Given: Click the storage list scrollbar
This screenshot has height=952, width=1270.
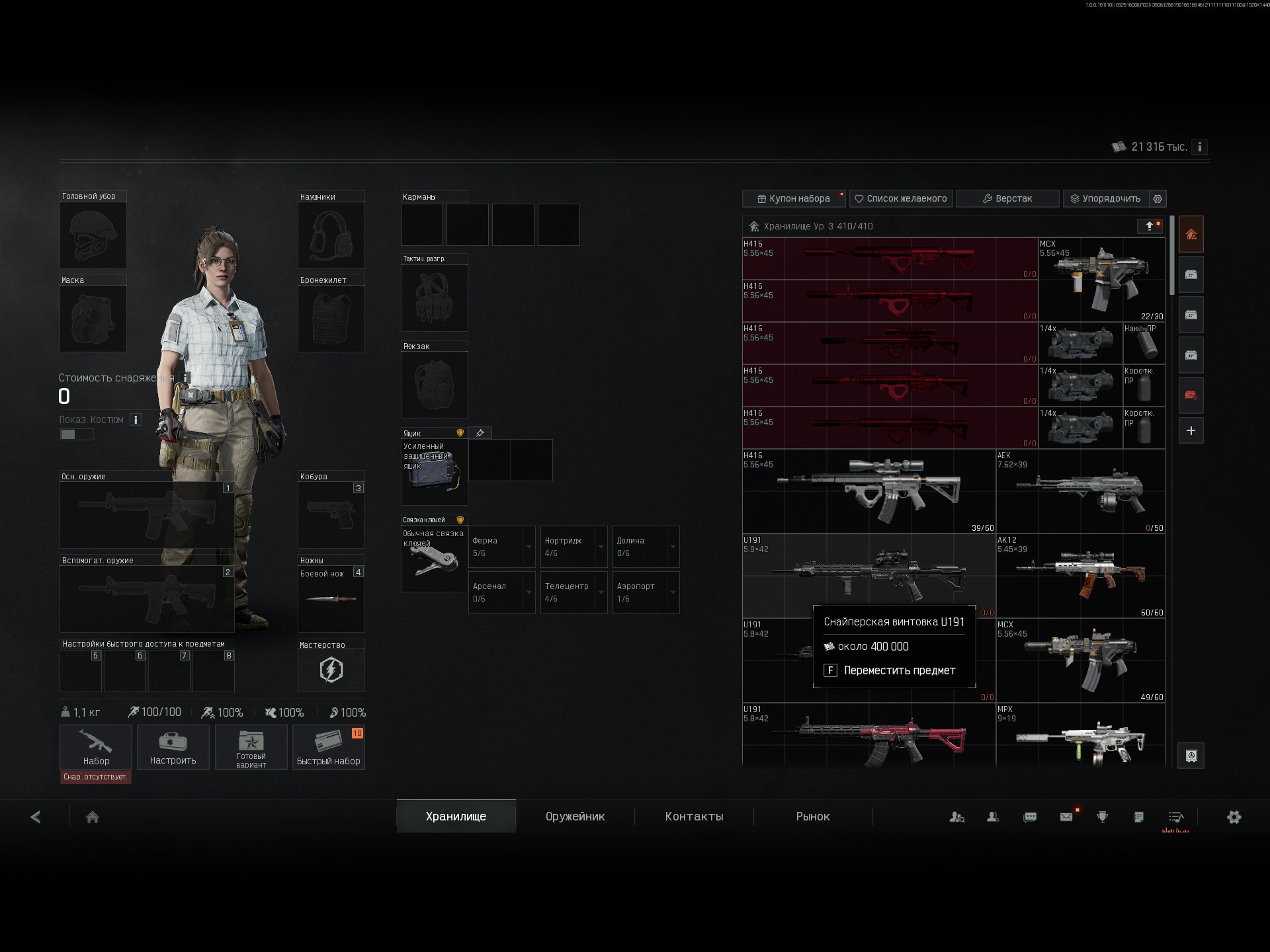Looking at the screenshot, I should pos(1172,255).
